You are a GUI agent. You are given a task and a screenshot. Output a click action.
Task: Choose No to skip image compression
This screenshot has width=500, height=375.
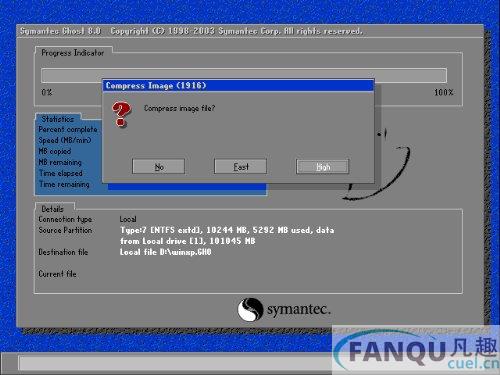pyautogui.click(x=158, y=166)
